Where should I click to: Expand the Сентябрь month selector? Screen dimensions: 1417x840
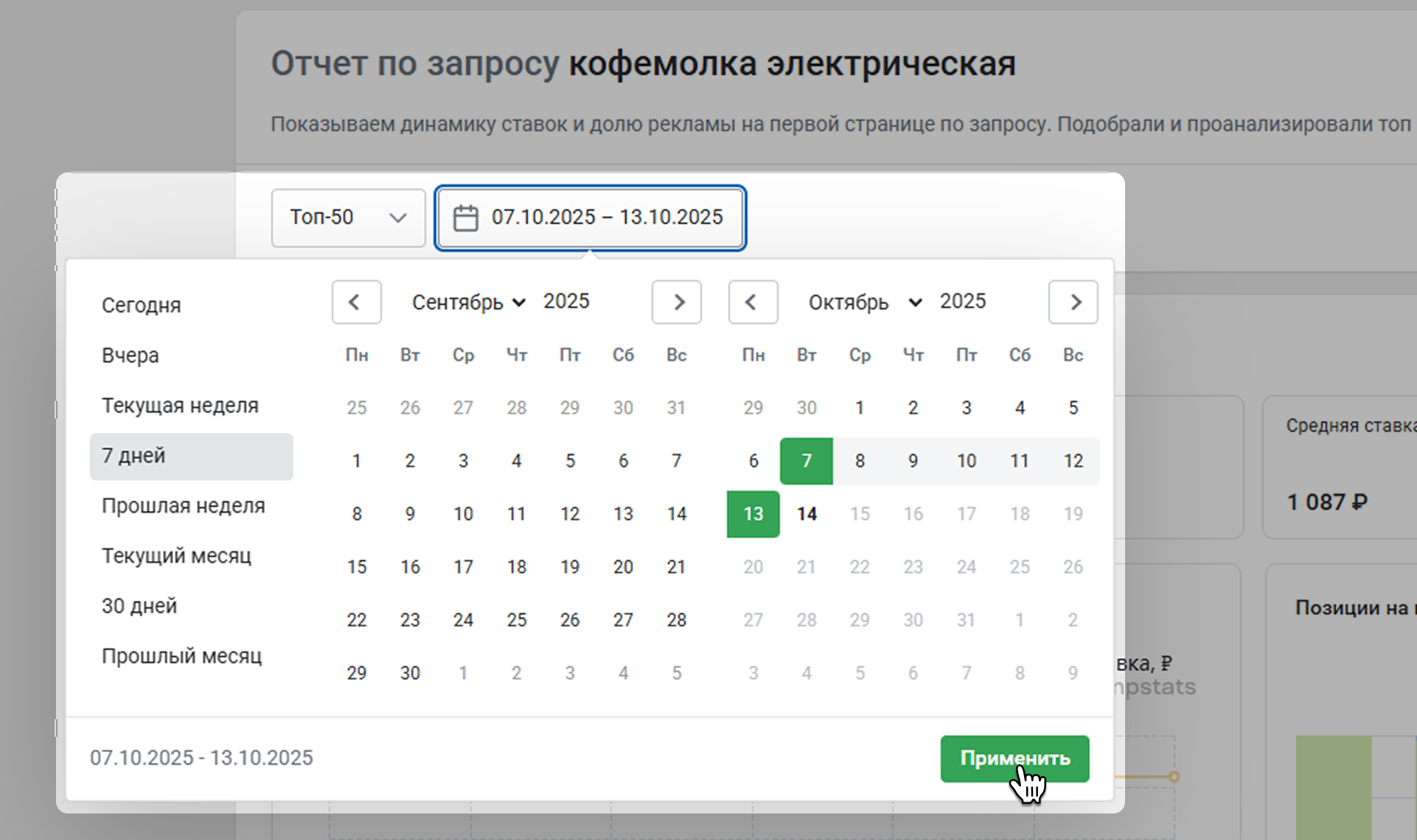[468, 302]
